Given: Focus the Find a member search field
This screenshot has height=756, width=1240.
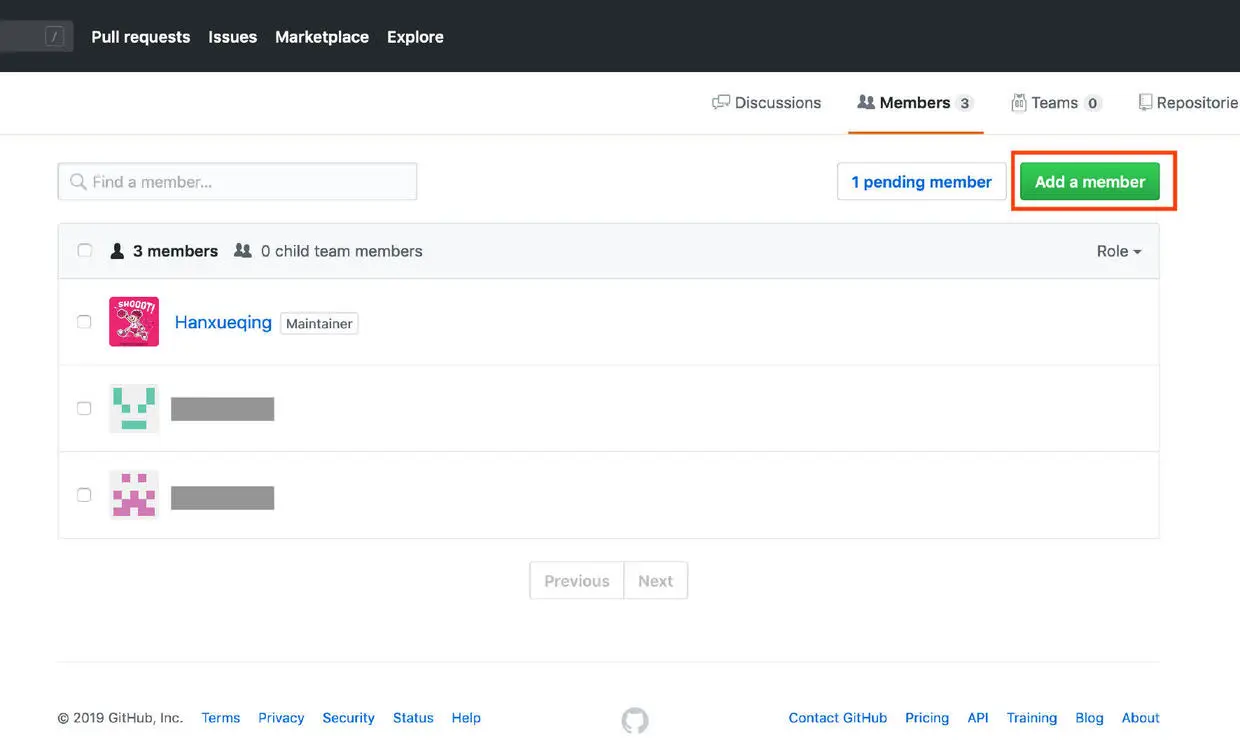Looking at the screenshot, I should click(237, 182).
